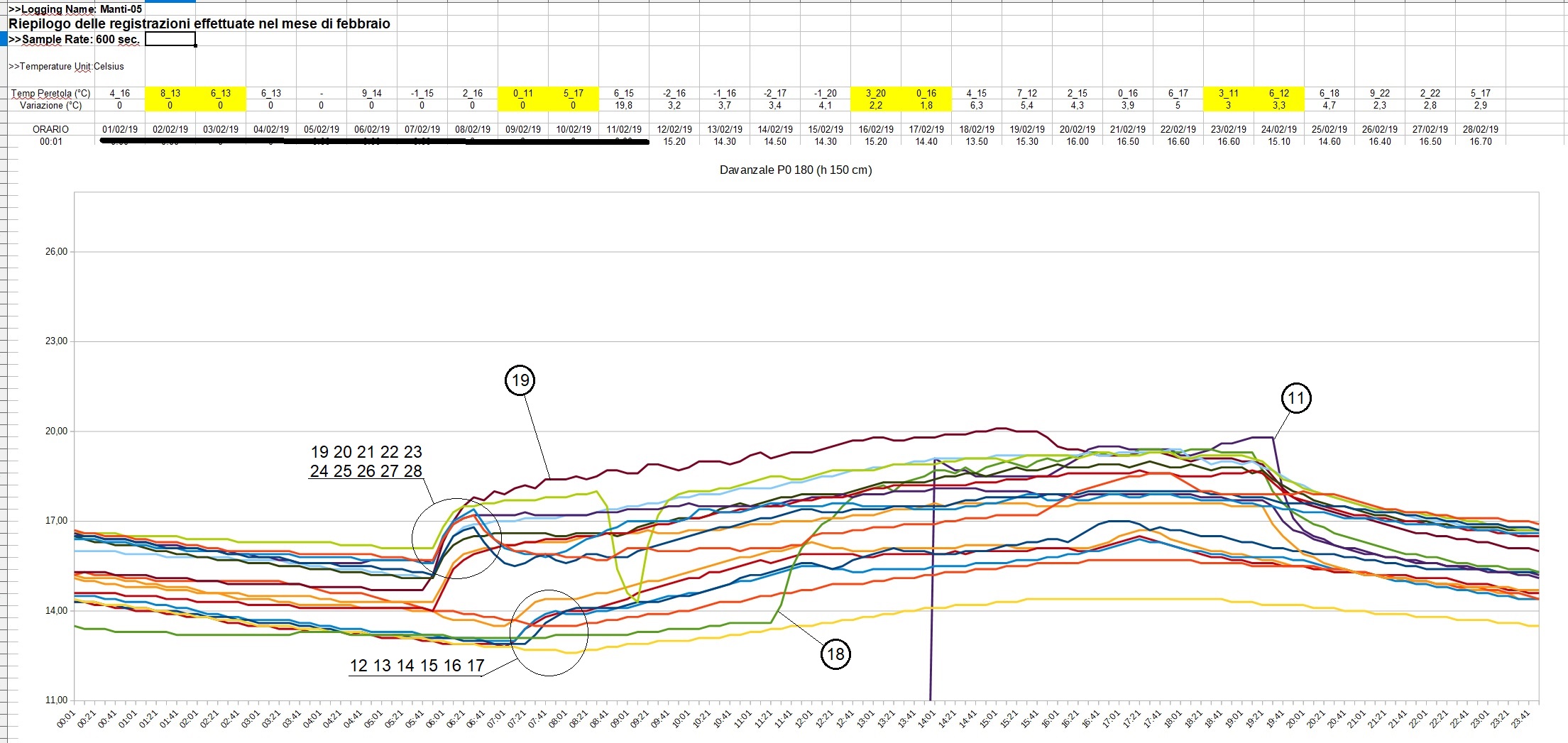This screenshot has height=743, width=1568.
Task: Select the '12 13 14 15 16 17' annotation label
Action: (x=417, y=666)
